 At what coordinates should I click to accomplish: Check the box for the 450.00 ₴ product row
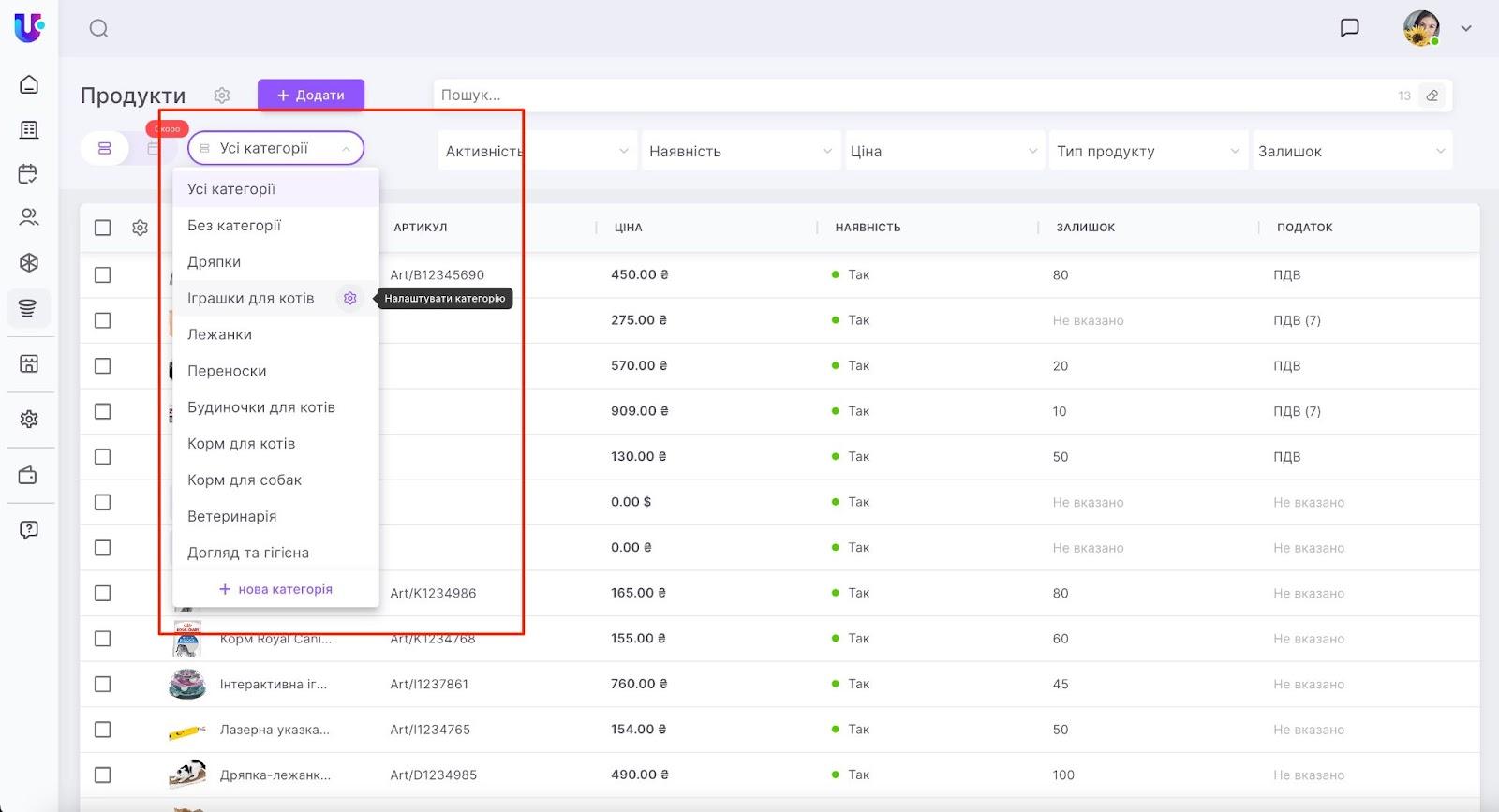point(103,275)
